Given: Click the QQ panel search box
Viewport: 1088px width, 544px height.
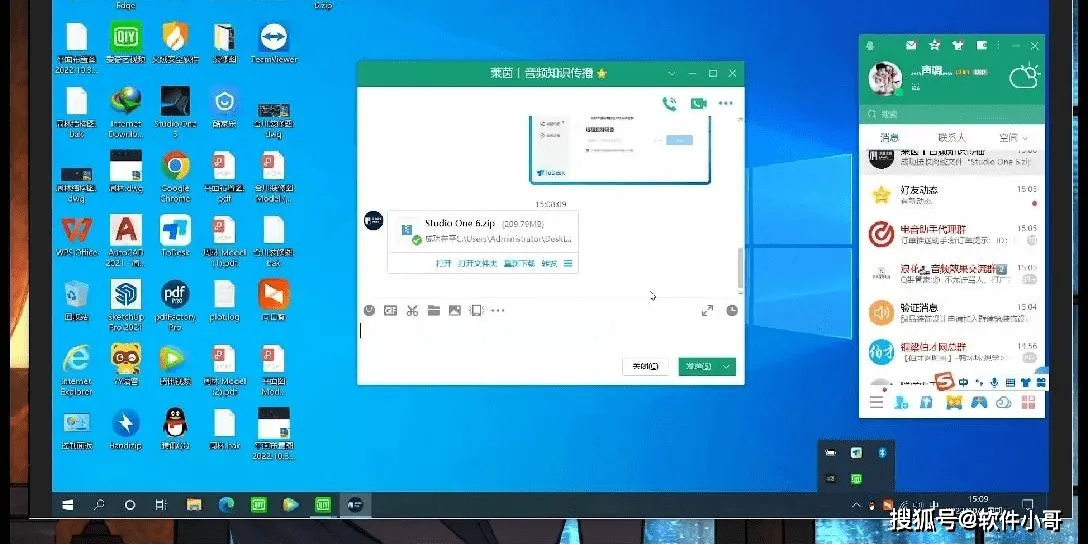Looking at the screenshot, I should pos(951,114).
